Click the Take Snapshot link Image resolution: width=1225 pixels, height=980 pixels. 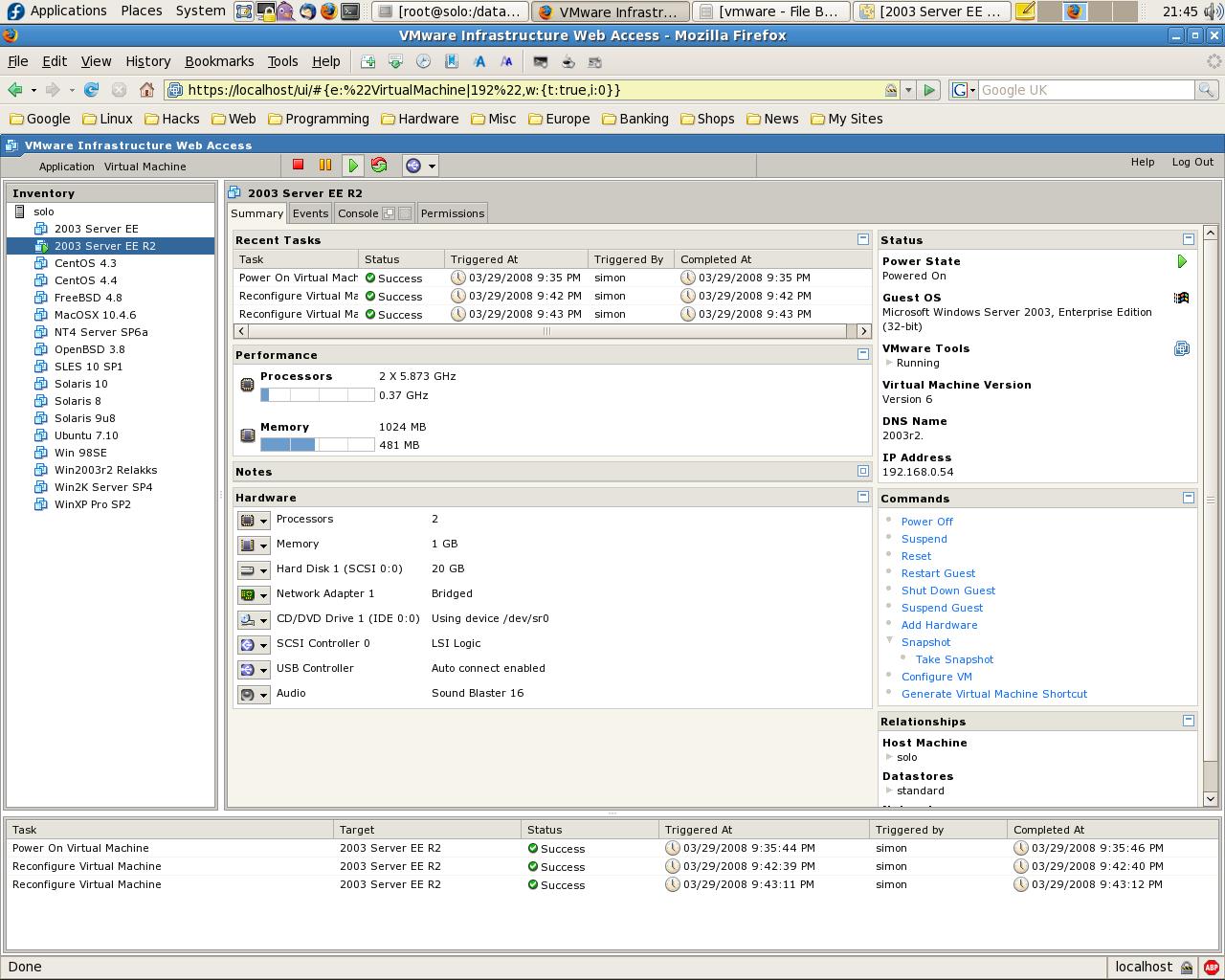[954, 659]
